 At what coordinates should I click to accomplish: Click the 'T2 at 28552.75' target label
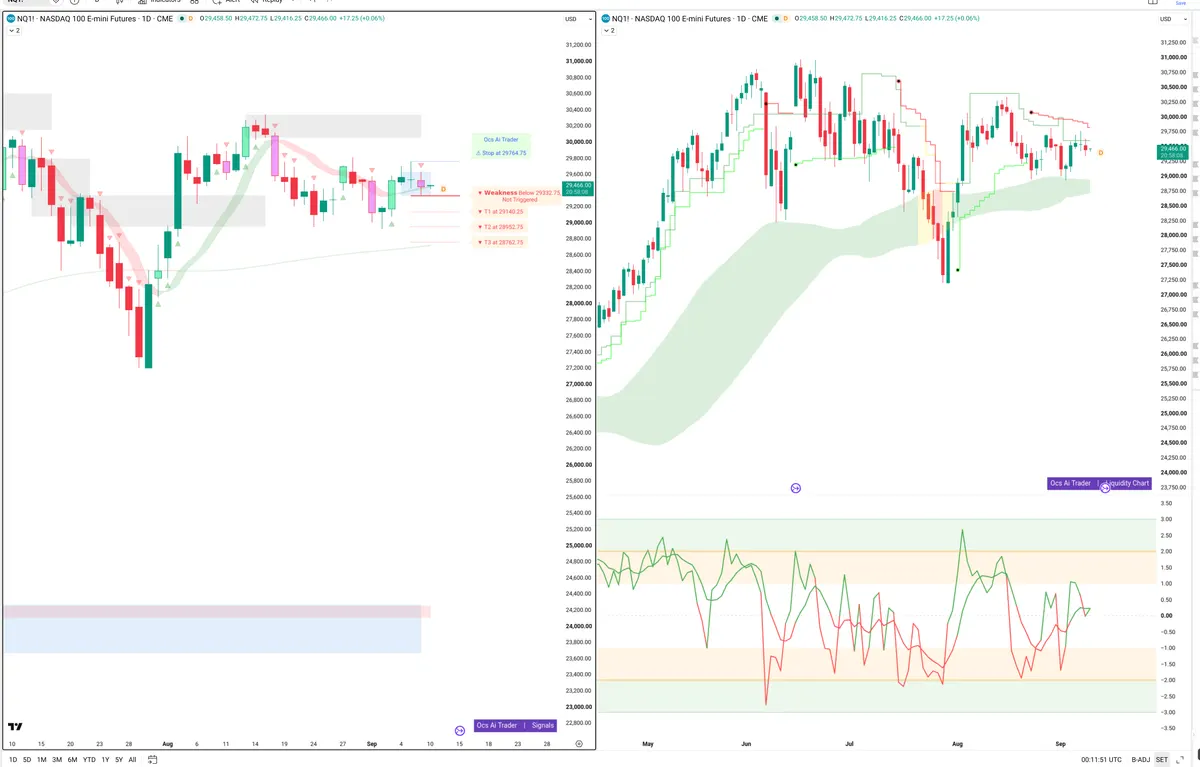coord(499,227)
